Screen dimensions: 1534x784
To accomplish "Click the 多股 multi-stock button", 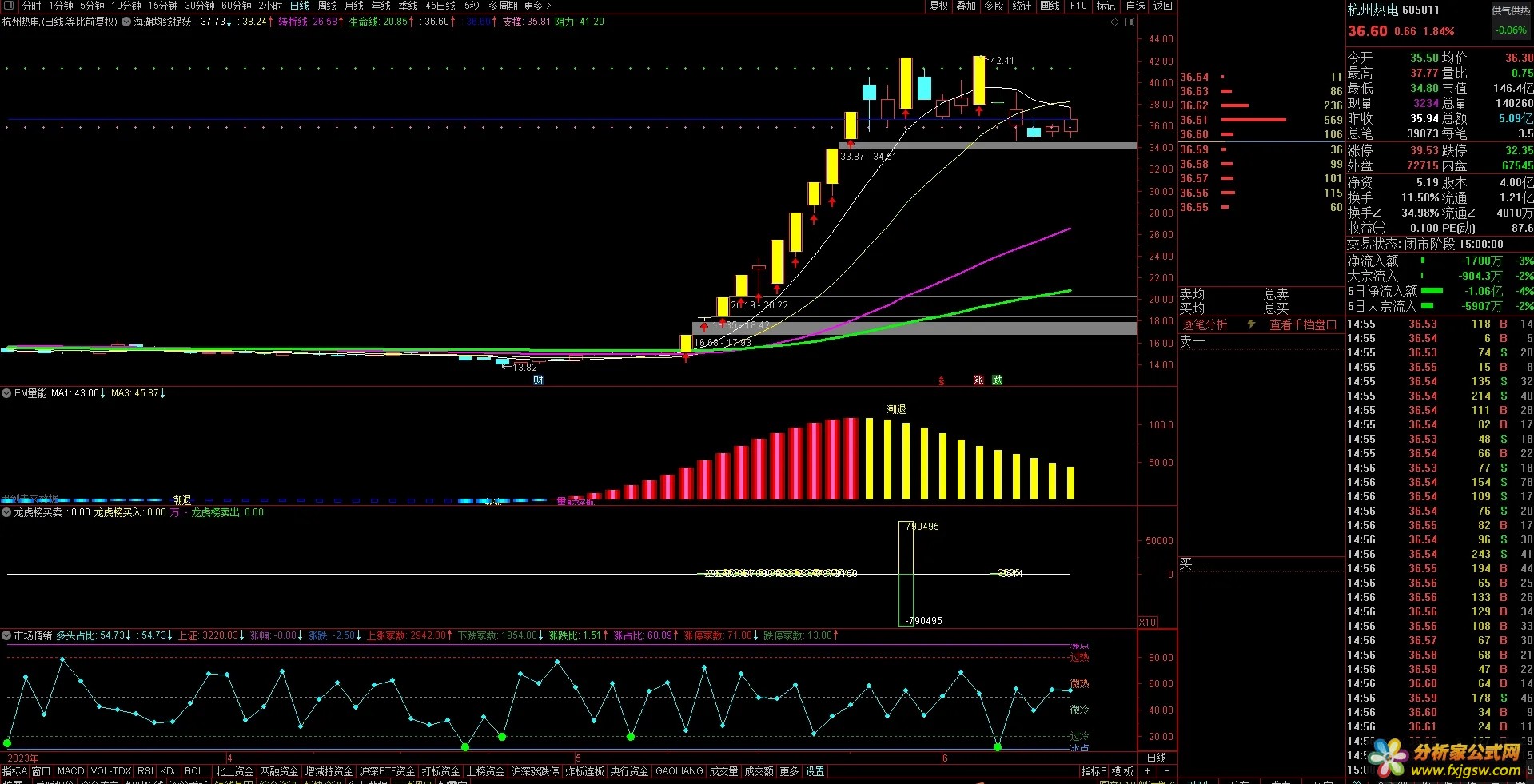I will [x=994, y=6].
